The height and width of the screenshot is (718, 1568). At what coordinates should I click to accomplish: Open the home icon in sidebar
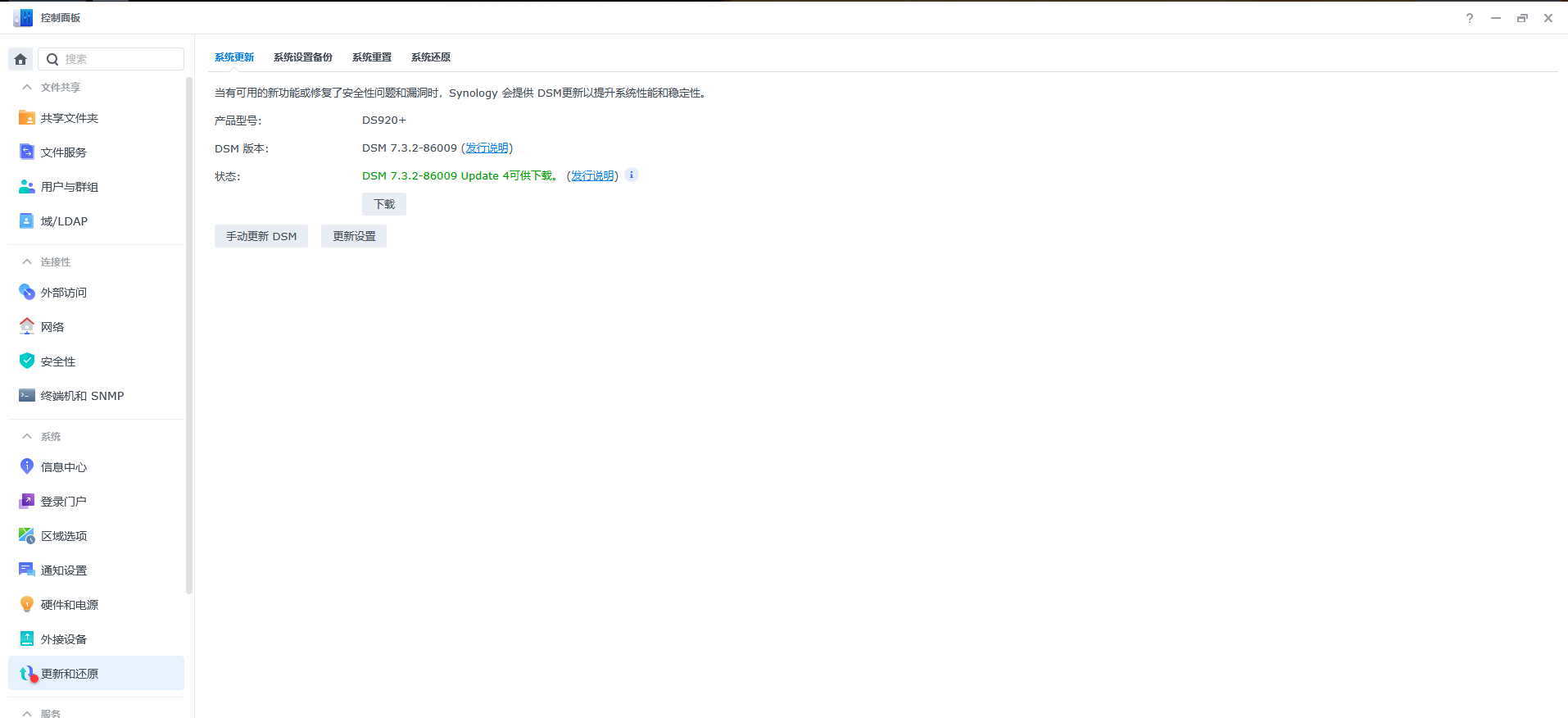coord(20,59)
